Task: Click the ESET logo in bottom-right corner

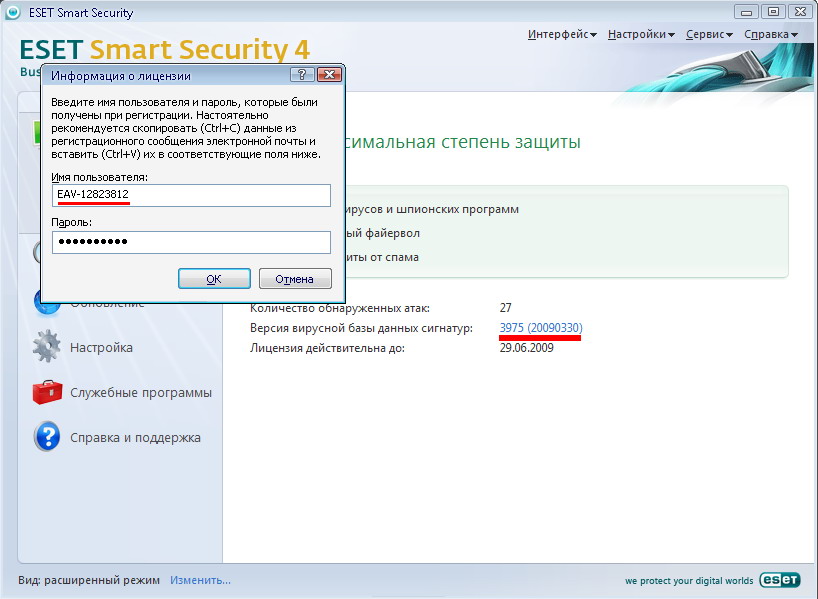Action: (779, 580)
